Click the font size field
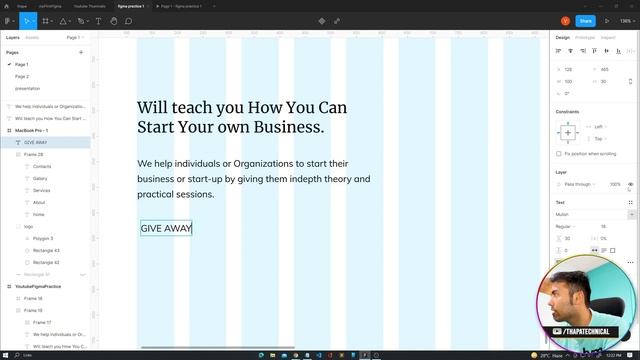This screenshot has height=360, width=640. pos(604,227)
